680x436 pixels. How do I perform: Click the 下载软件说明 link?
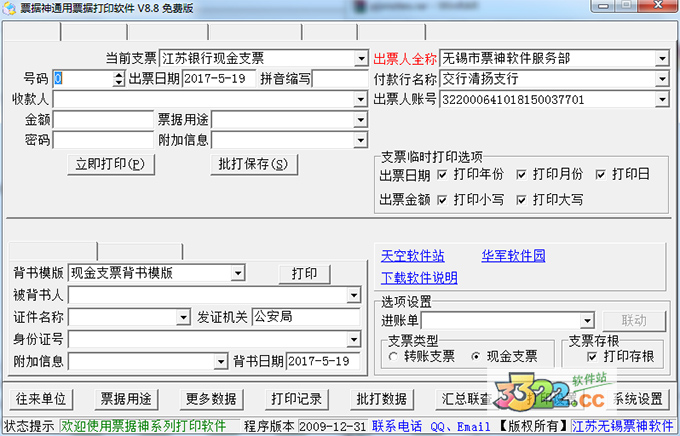(419, 278)
